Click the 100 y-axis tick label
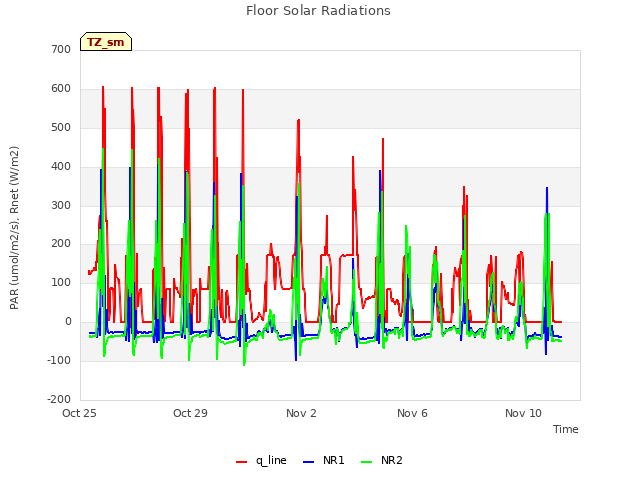 (x=61, y=282)
